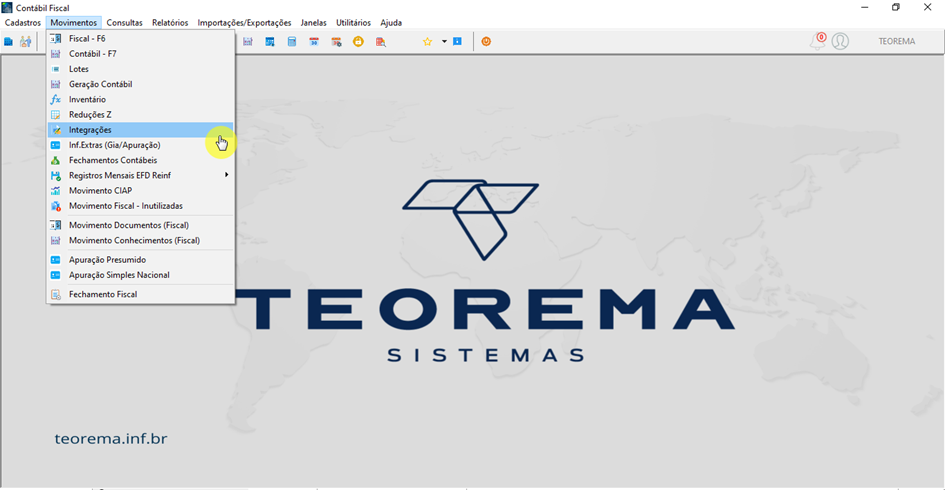Select Contábil - F7 menu item
This screenshot has height=490, width=945.
pyautogui.click(x=140, y=54)
